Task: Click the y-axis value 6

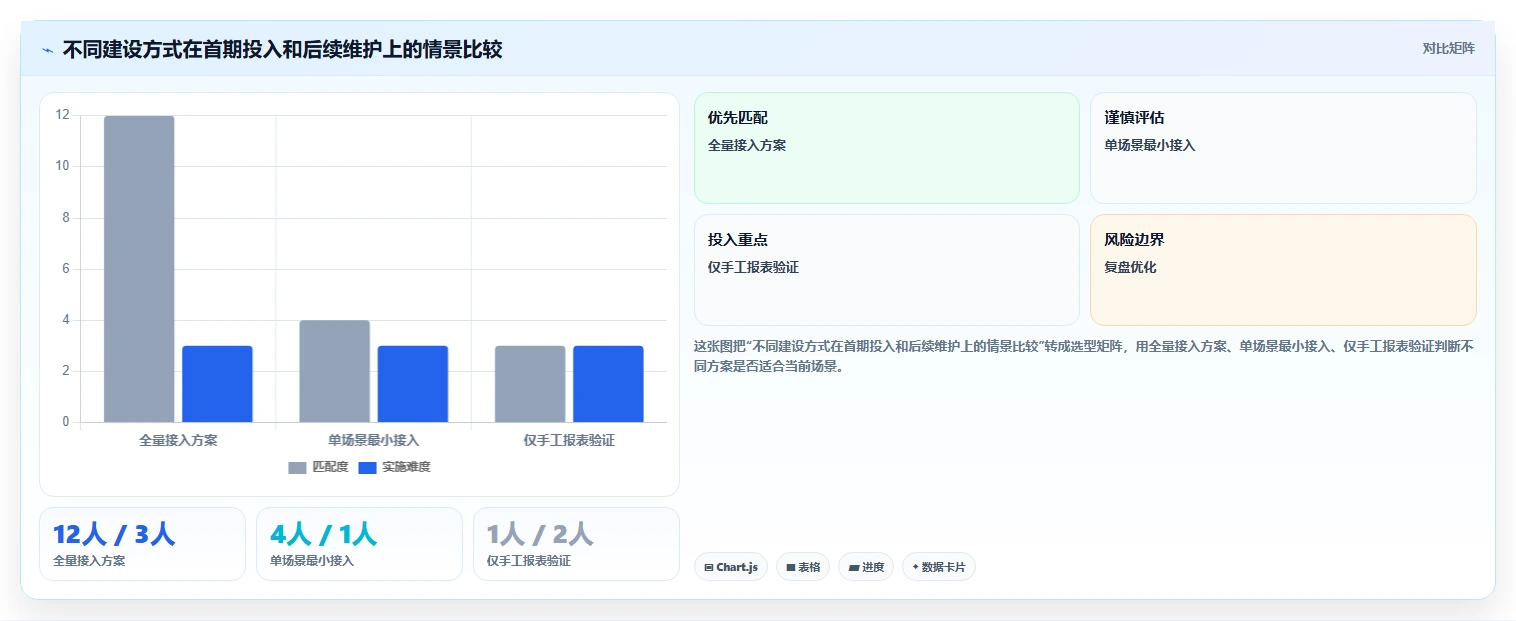Action: coord(66,268)
